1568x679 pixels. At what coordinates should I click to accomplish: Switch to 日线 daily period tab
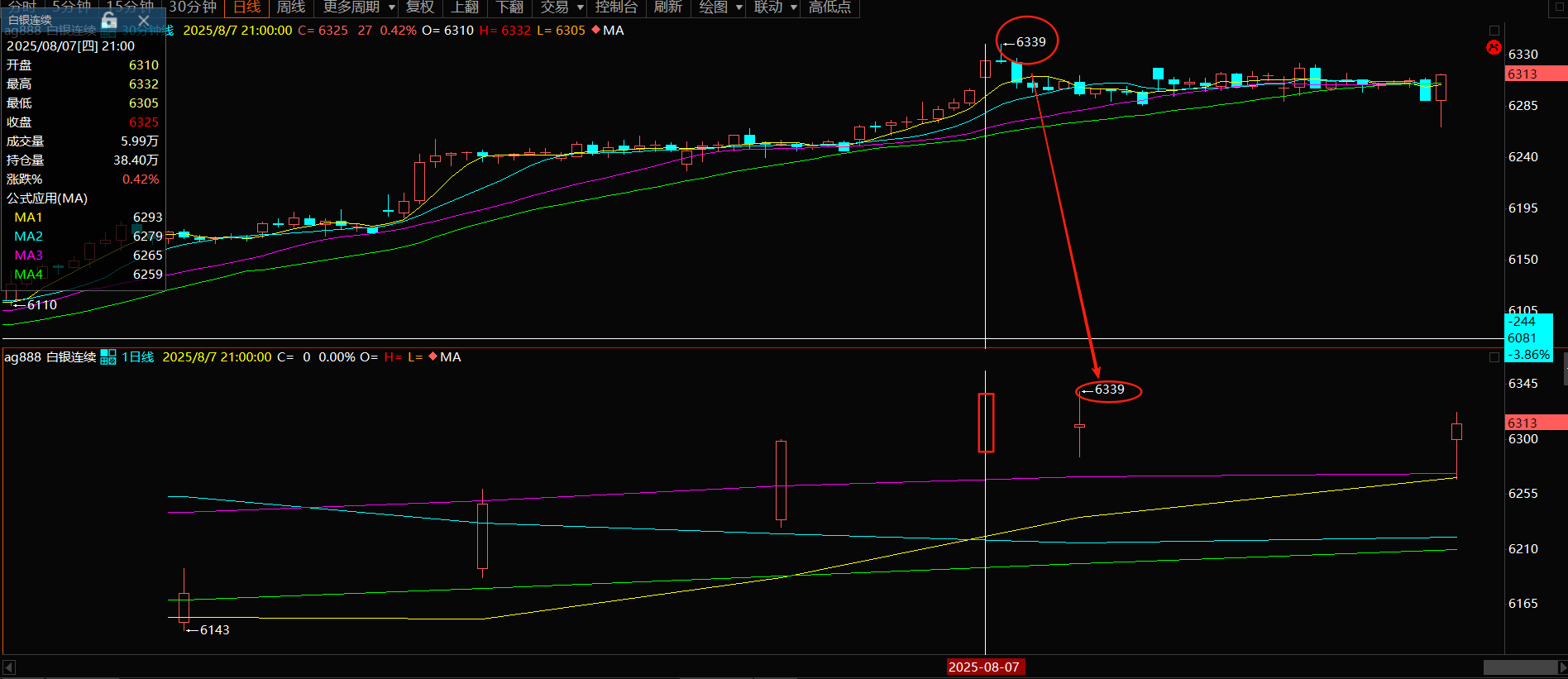(246, 7)
